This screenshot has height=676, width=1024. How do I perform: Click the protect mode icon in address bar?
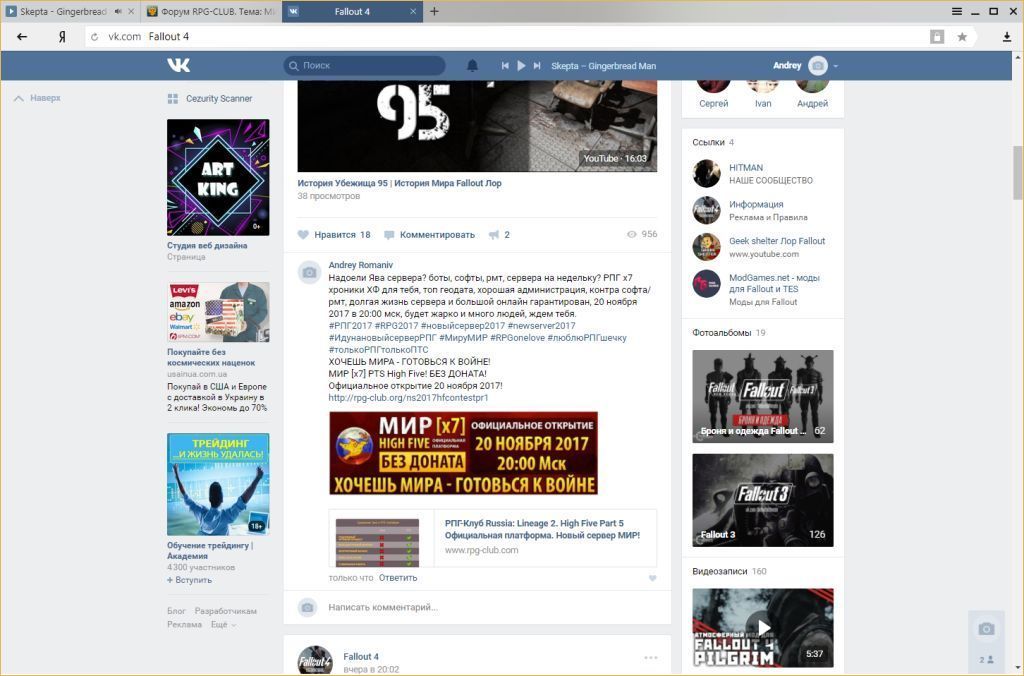coord(937,37)
